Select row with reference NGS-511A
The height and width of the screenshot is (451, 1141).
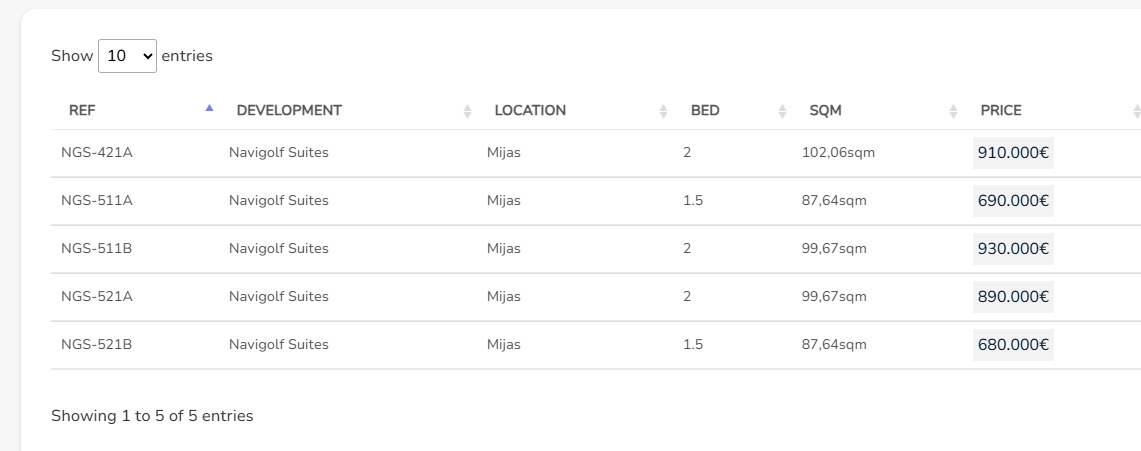coord(97,201)
